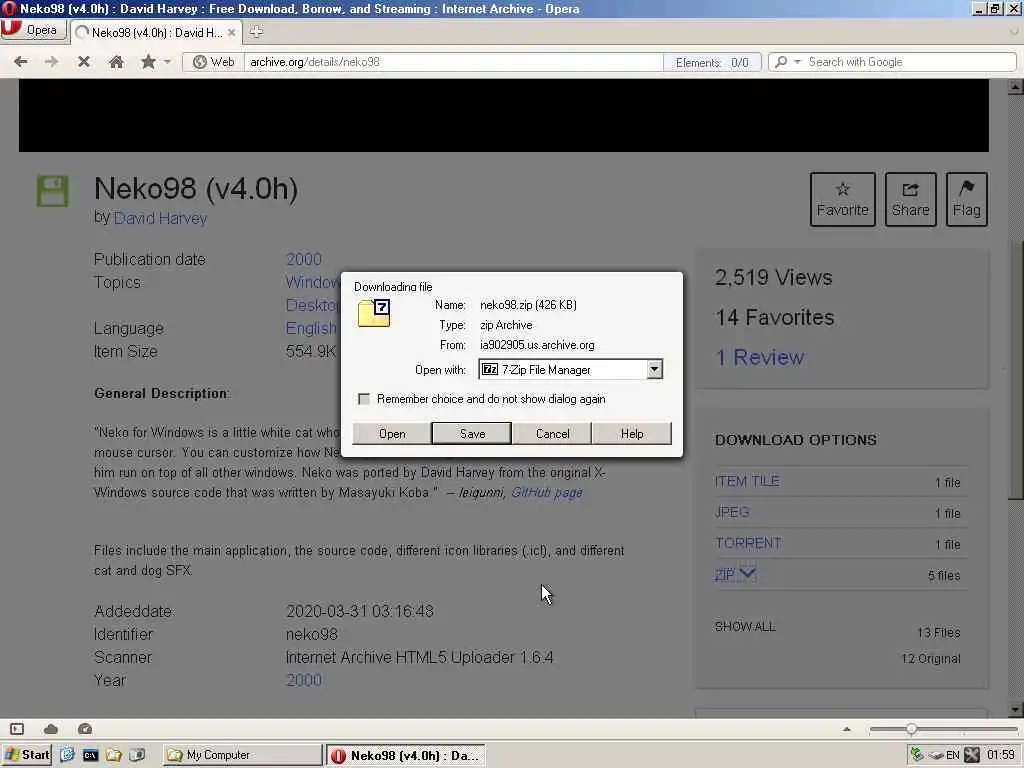
Task: Open the bookmark star dropdown arrow
Action: click(x=167, y=62)
